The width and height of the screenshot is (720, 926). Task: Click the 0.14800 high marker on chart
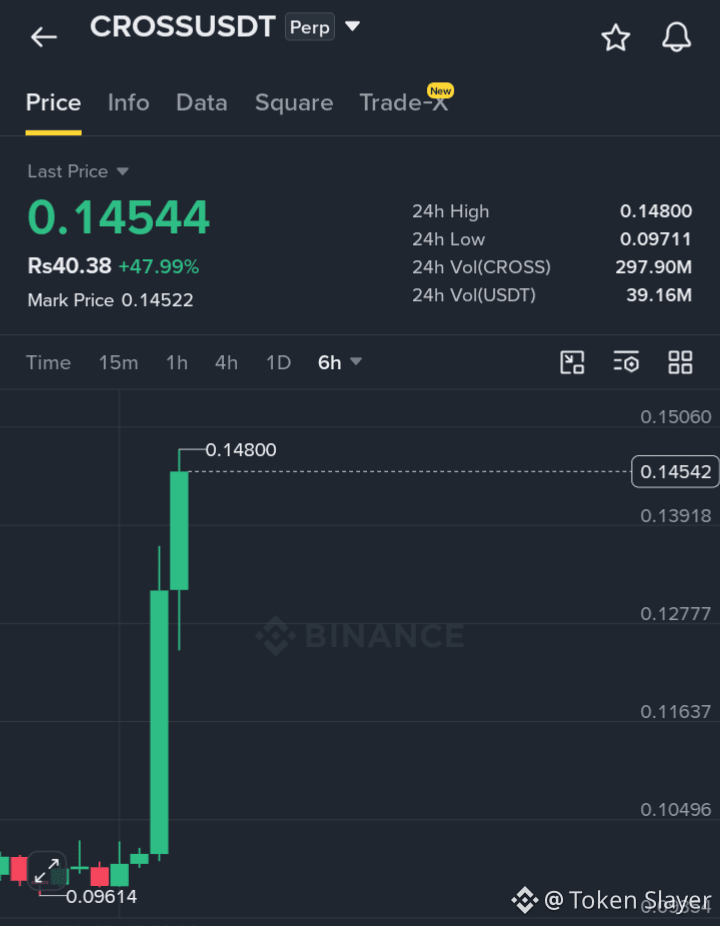click(241, 450)
